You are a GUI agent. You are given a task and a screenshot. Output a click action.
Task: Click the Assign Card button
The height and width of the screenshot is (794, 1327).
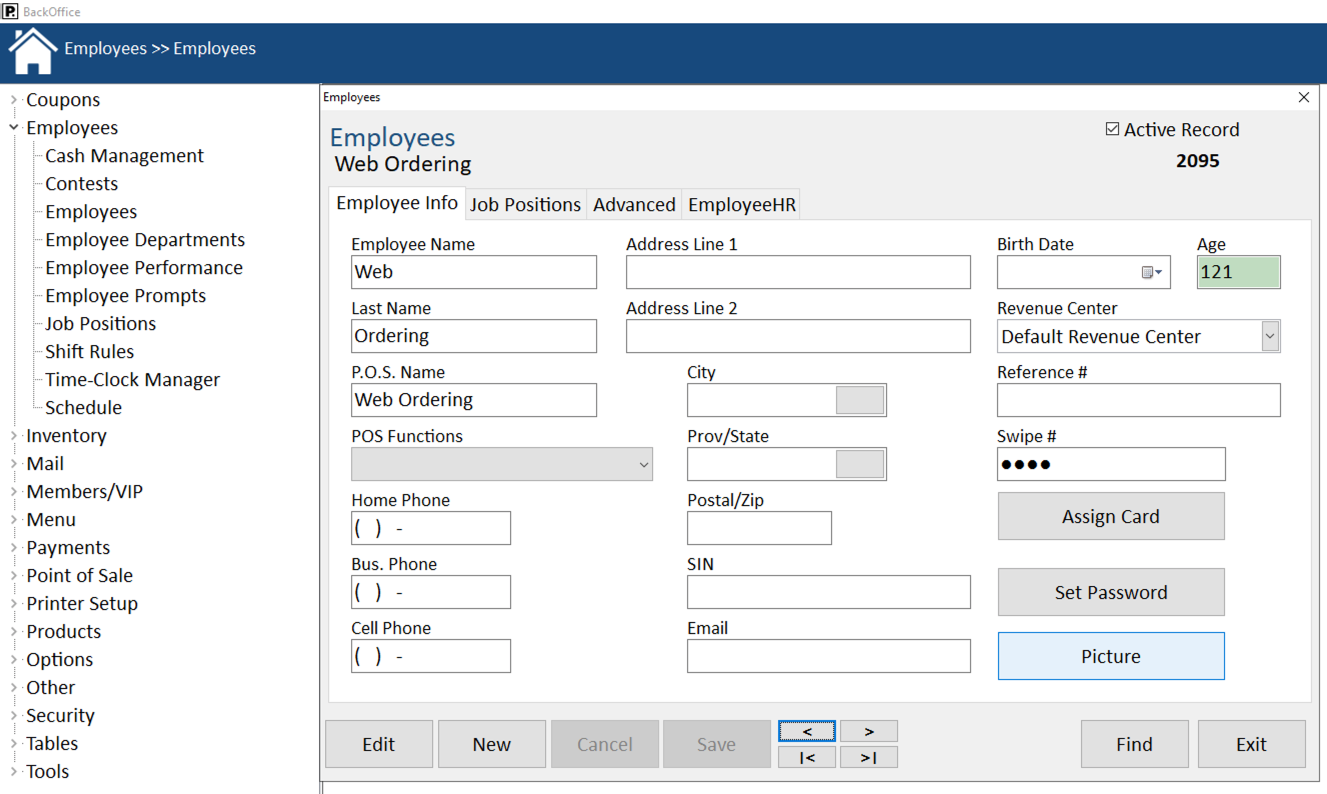coord(1110,516)
